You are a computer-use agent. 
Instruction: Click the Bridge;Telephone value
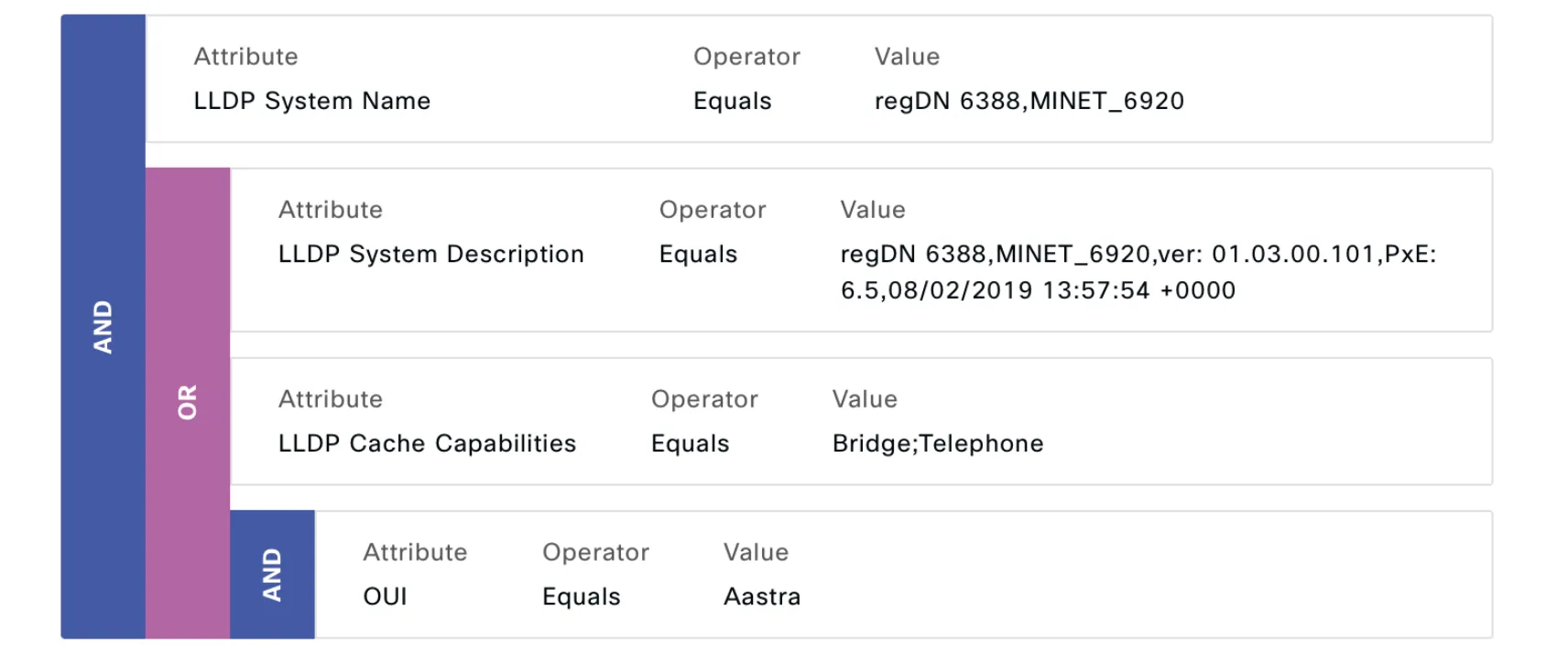point(937,443)
